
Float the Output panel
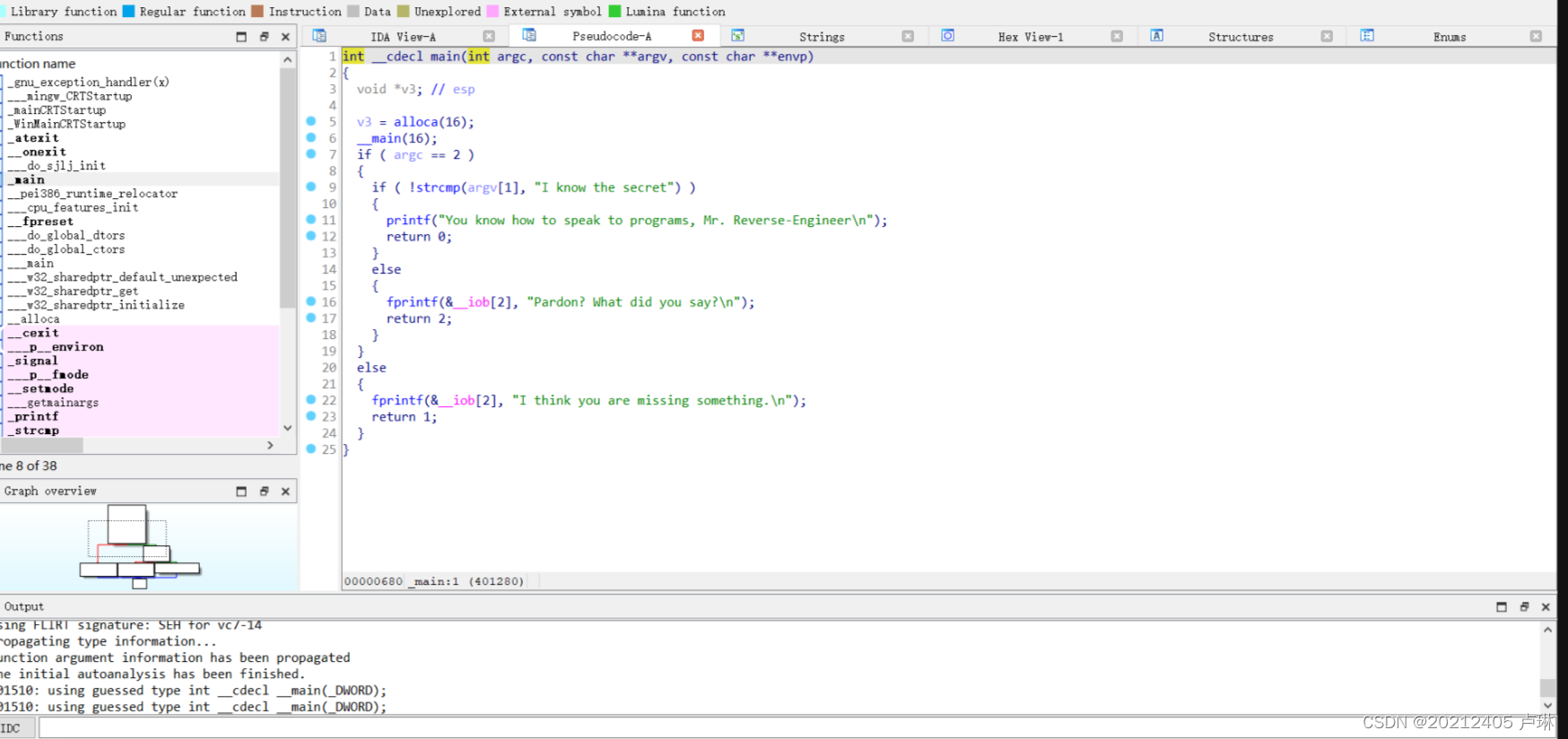click(1524, 607)
